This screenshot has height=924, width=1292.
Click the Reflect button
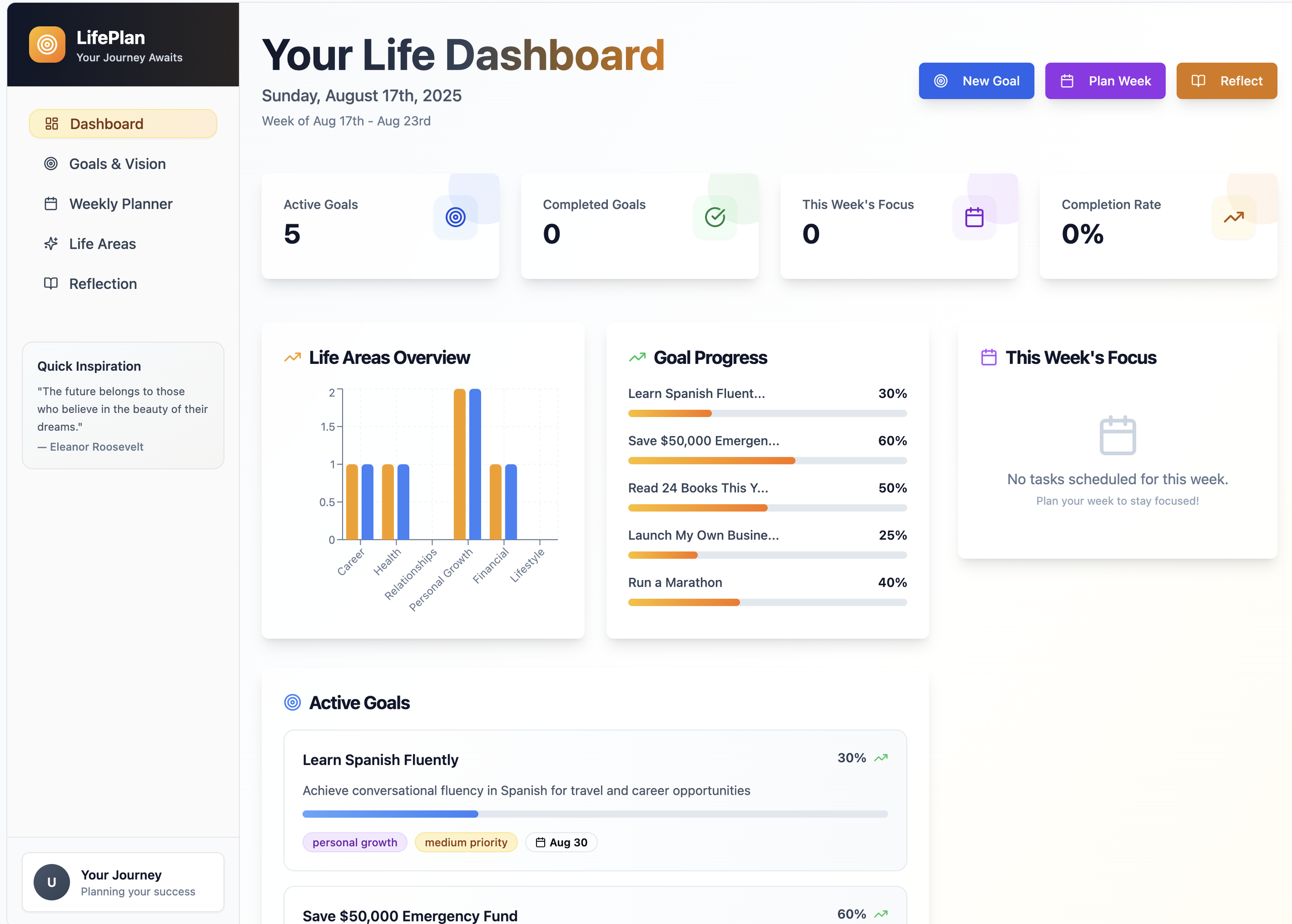[x=1226, y=81]
